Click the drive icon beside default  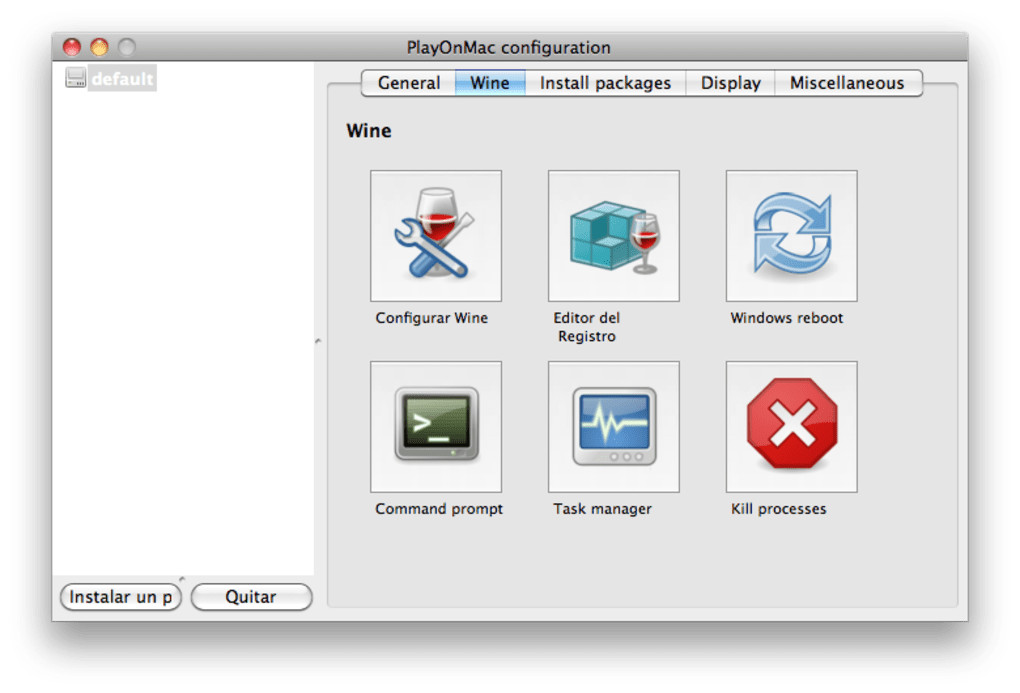pyautogui.click(x=75, y=77)
